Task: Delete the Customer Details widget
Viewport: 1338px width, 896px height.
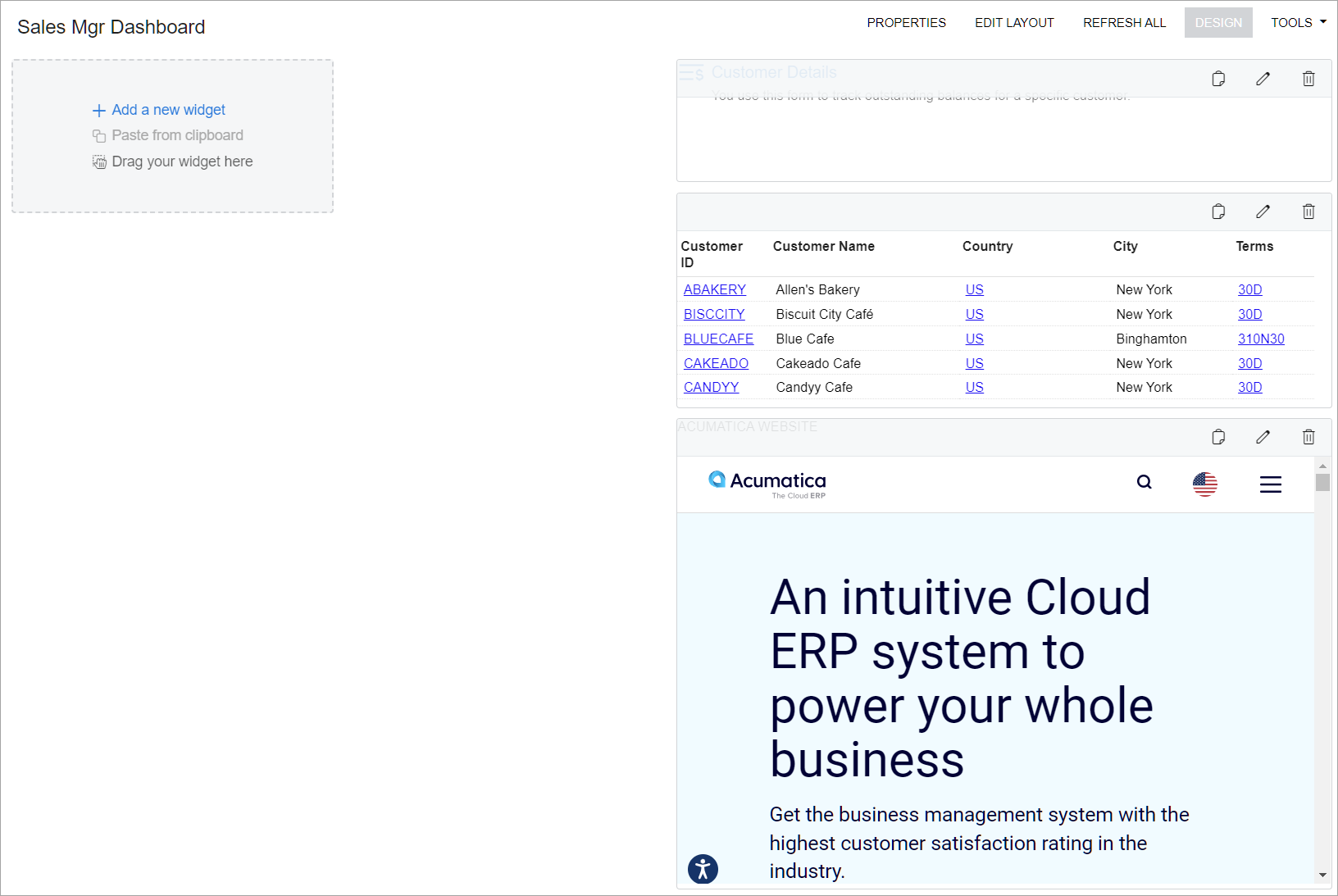Action: pos(1308,79)
